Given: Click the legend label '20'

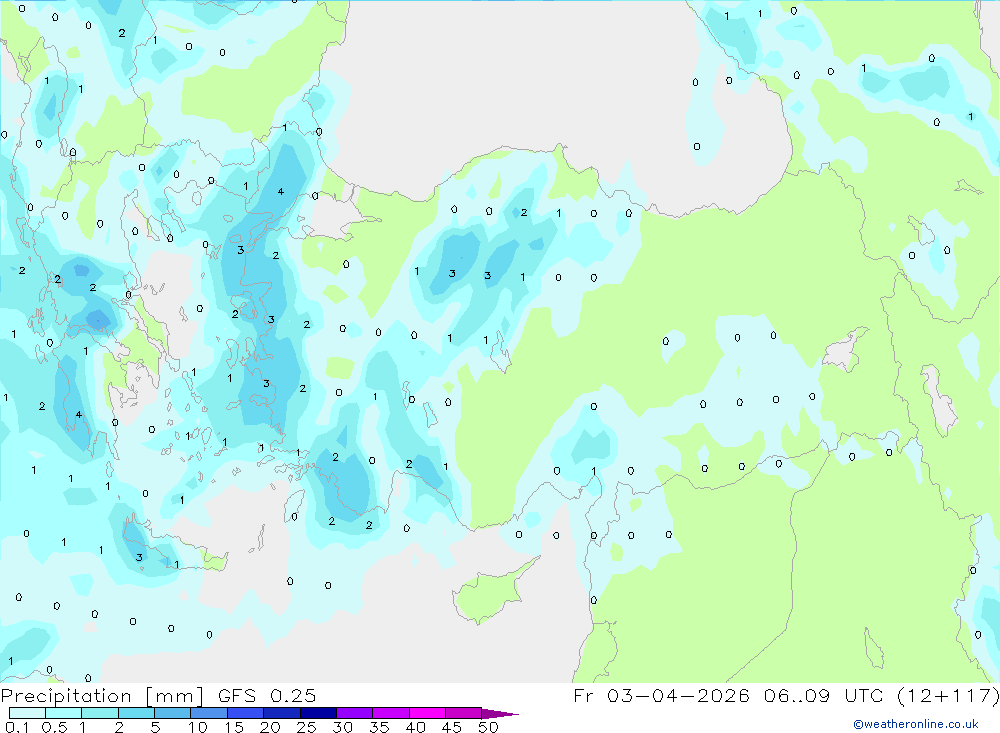Looking at the screenshot, I should click(x=270, y=727).
